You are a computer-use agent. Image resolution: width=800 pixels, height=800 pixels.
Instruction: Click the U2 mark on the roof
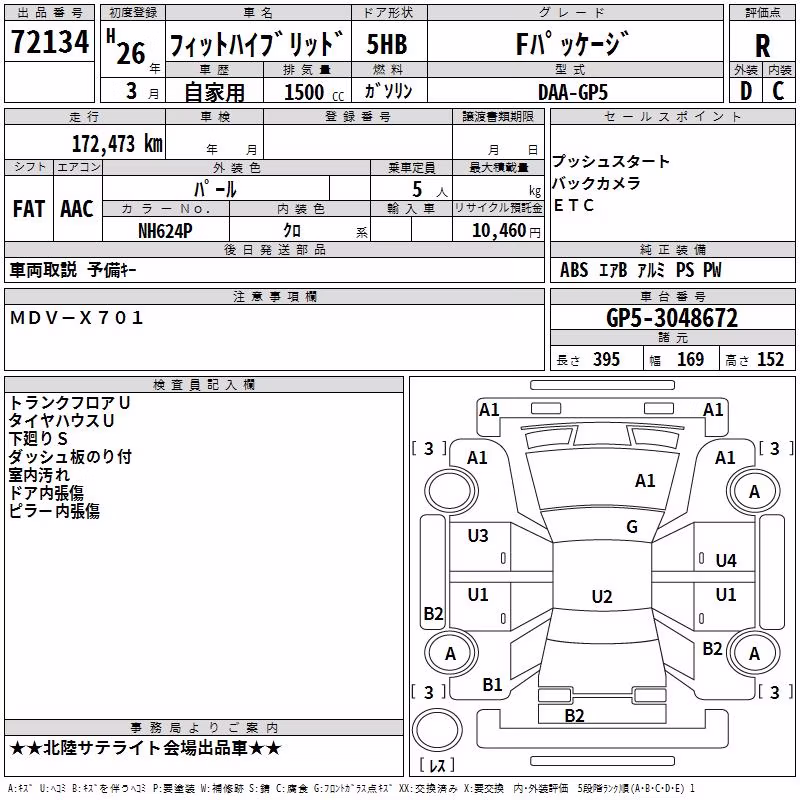(x=602, y=596)
